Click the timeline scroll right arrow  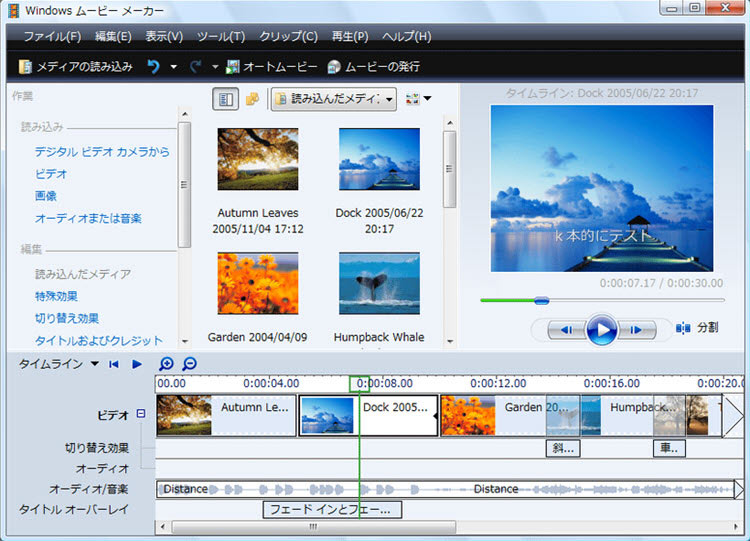pyautogui.click(x=736, y=527)
